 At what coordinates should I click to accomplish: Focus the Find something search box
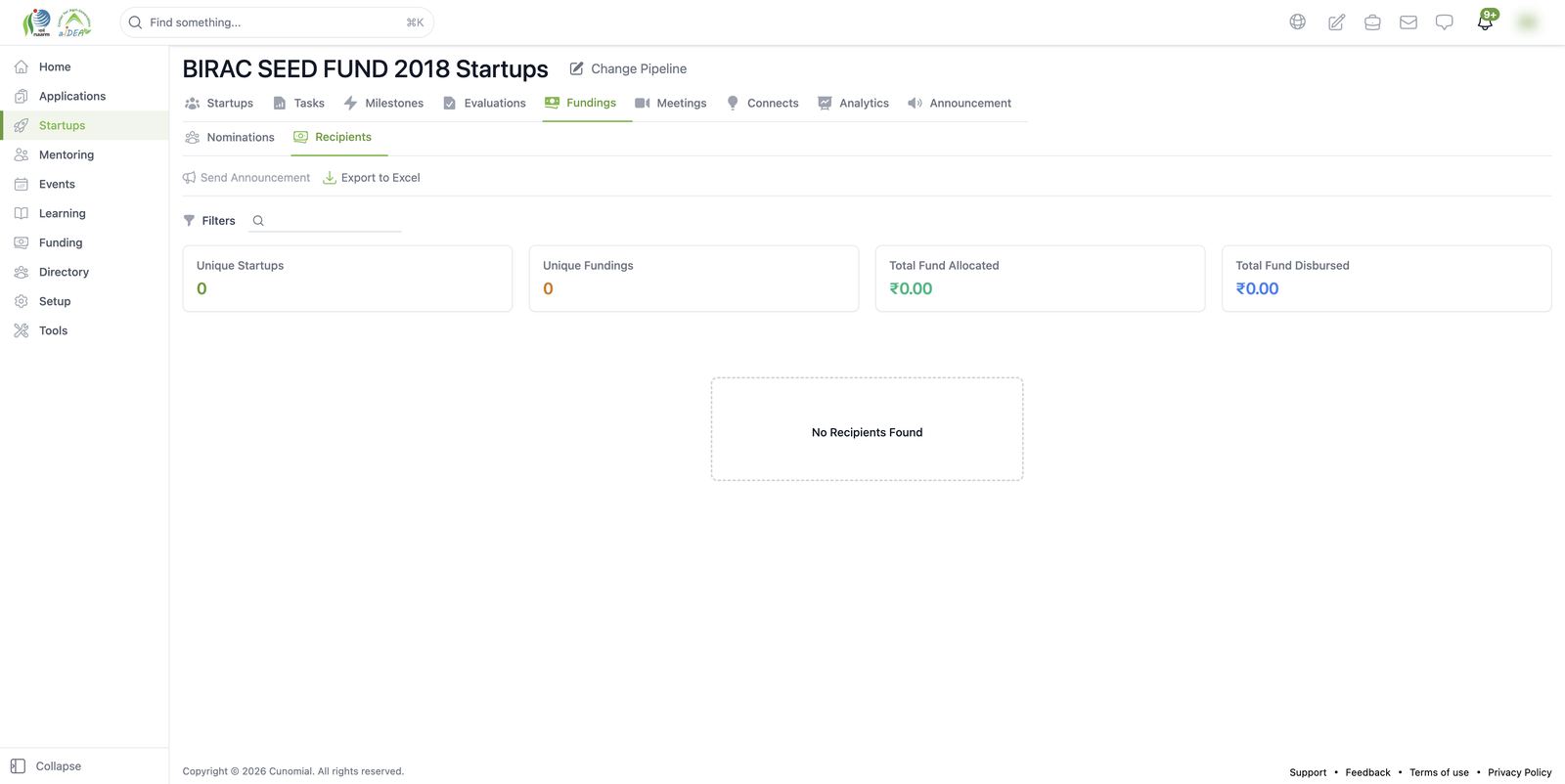point(277,22)
